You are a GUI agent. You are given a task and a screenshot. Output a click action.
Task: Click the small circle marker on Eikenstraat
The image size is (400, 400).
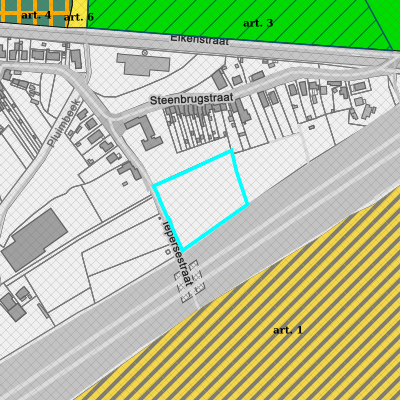tap(145, 52)
